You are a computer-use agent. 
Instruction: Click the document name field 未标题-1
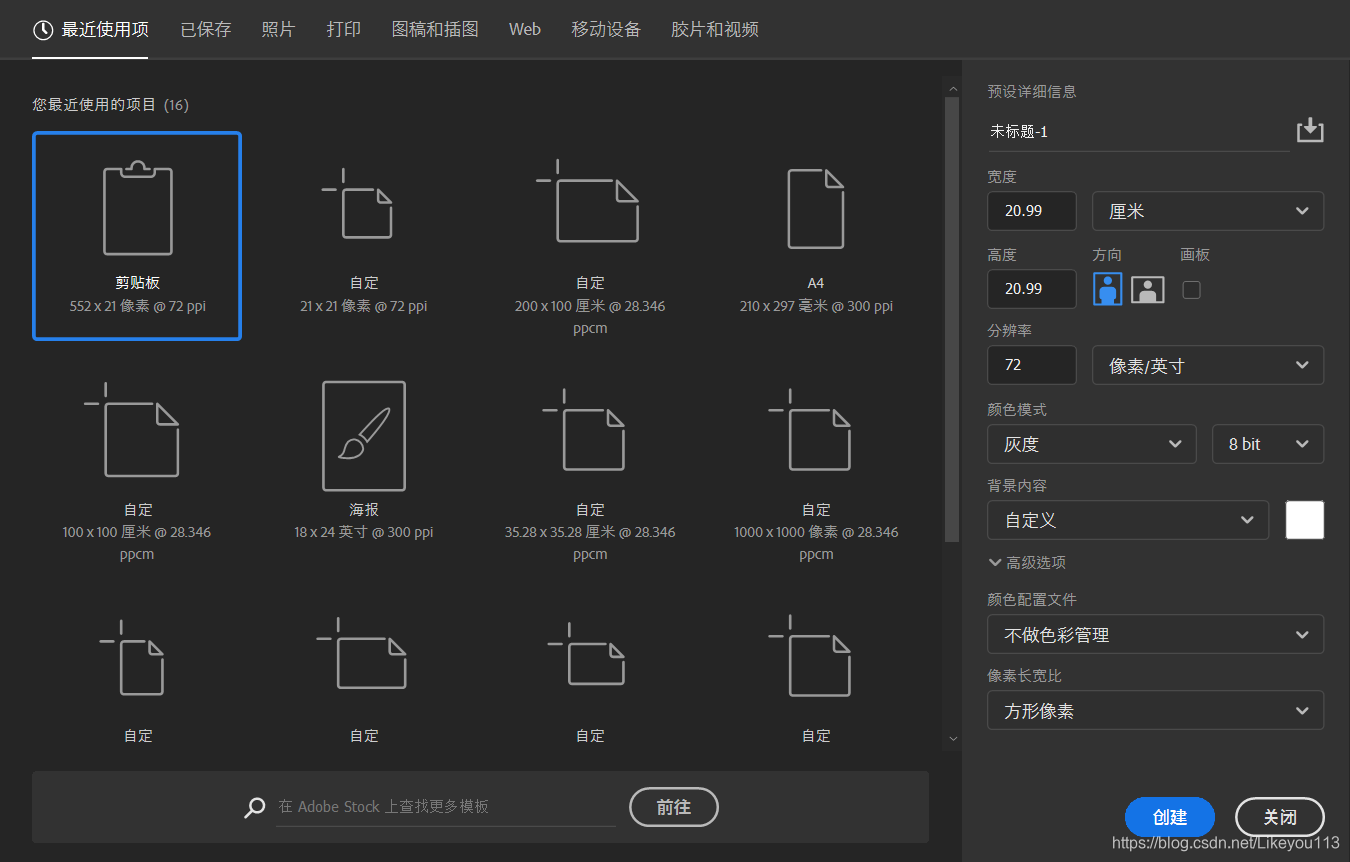point(1139,132)
